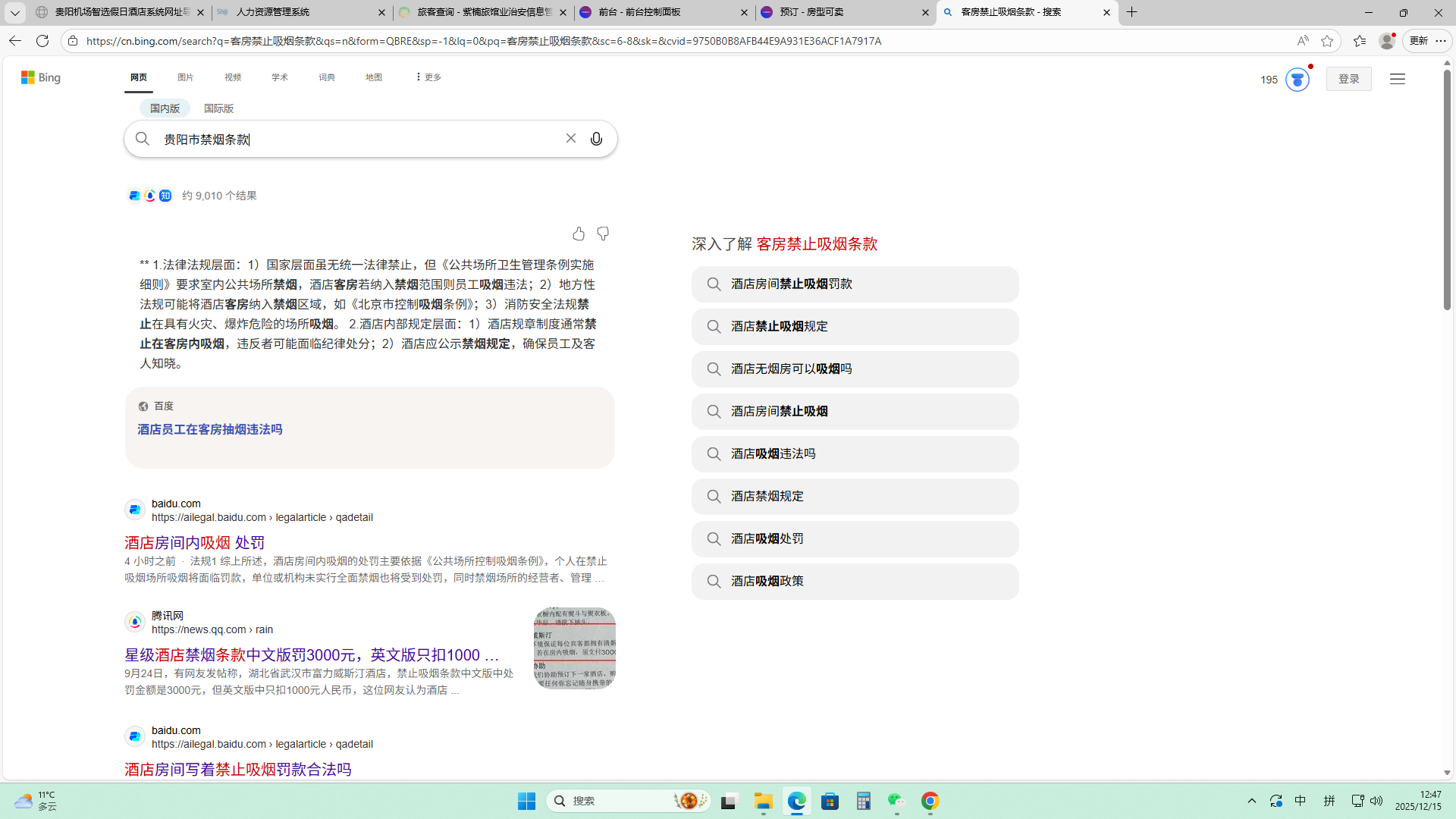Click the browser refresh icon
This screenshot has height=819, width=1456.
[42, 41]
